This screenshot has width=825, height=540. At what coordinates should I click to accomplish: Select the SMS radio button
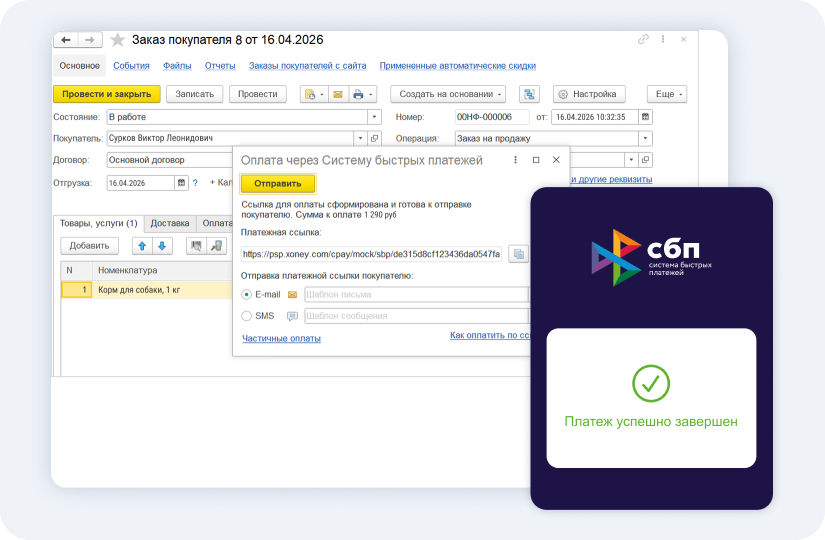(x=246, y=316)
